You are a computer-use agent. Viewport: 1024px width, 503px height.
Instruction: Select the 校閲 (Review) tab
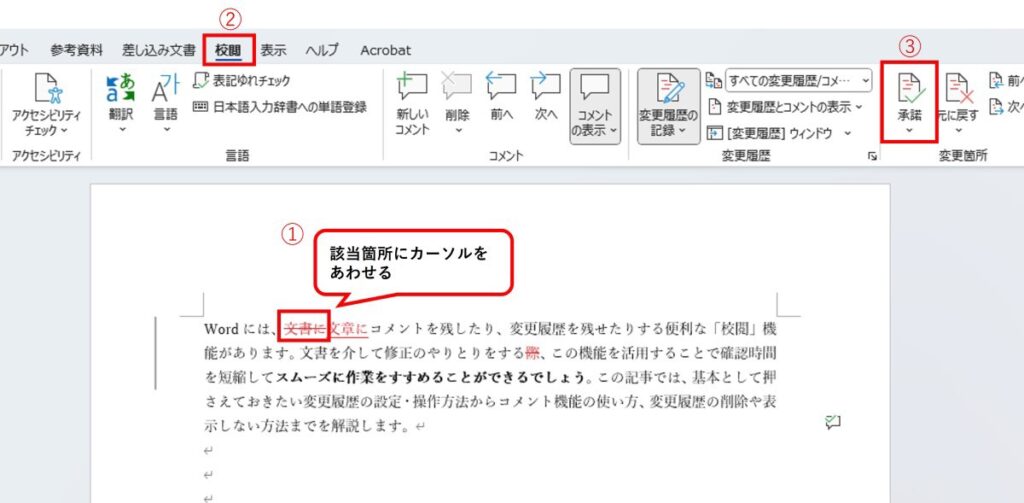228,50
